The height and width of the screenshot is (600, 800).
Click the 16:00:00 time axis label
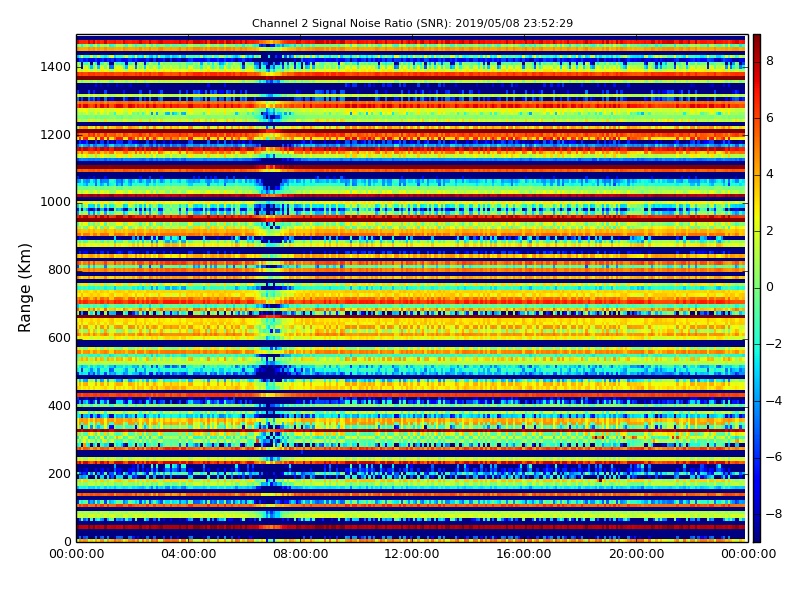coord(524,554)
